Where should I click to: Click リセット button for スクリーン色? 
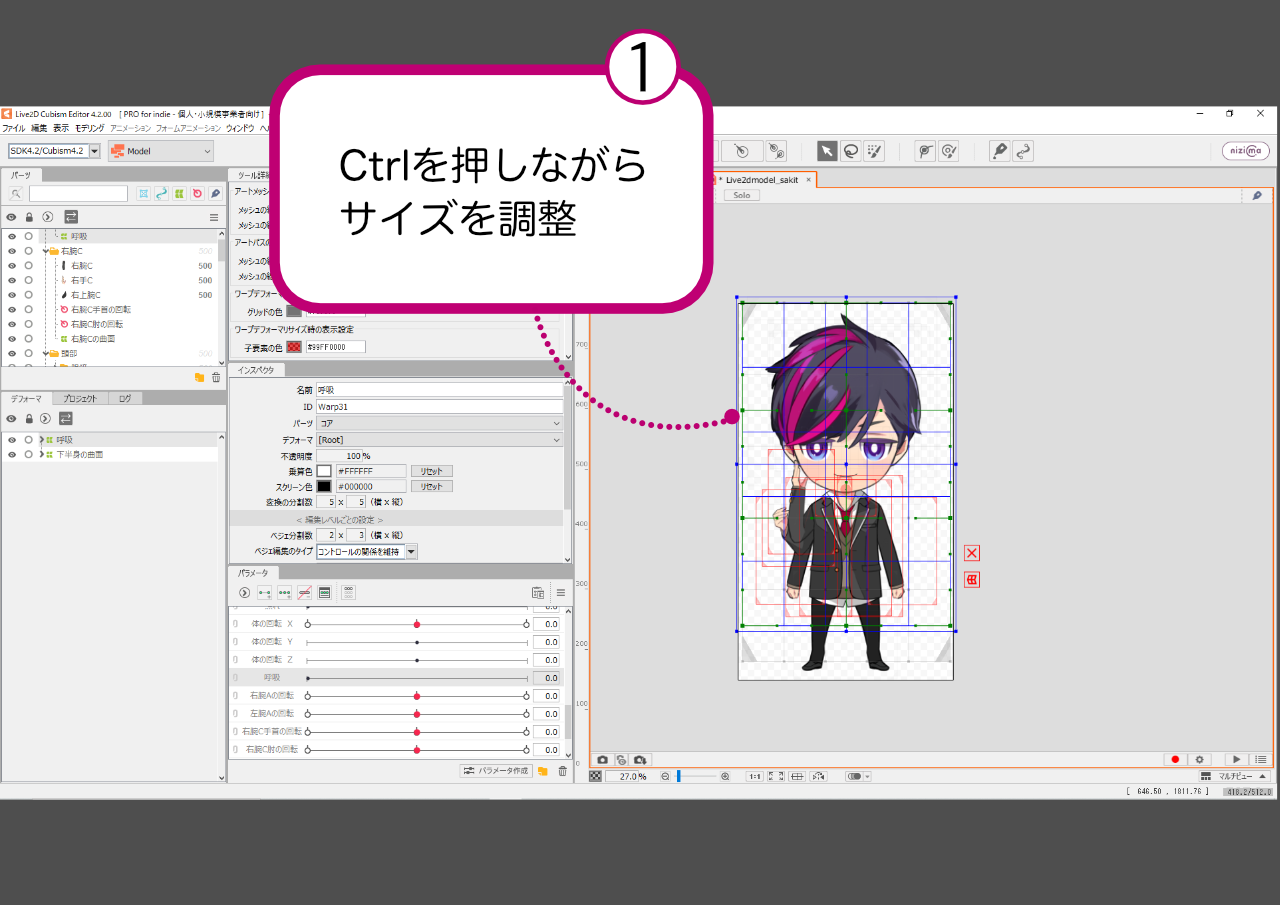(431, 486)
